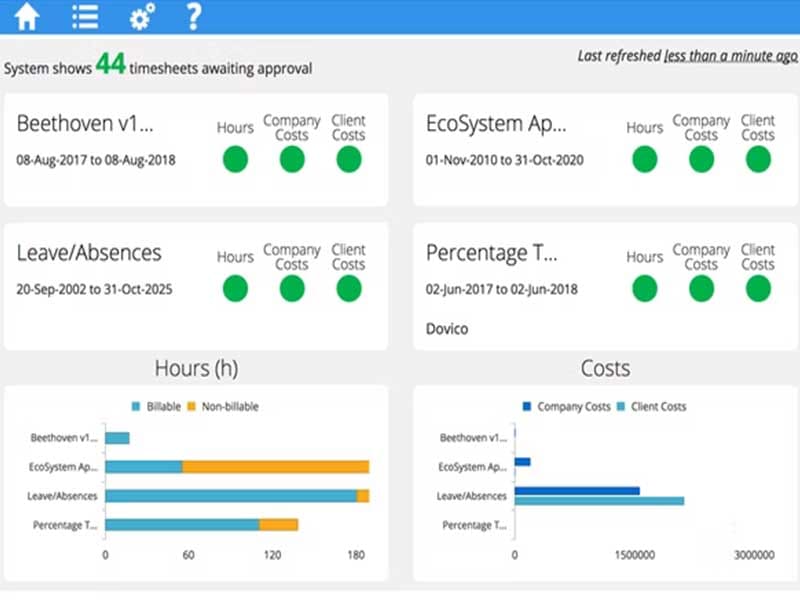This screenshot has width=800, height=600.
Task: Open the settings gear icon
Action: tap(140, 17)
